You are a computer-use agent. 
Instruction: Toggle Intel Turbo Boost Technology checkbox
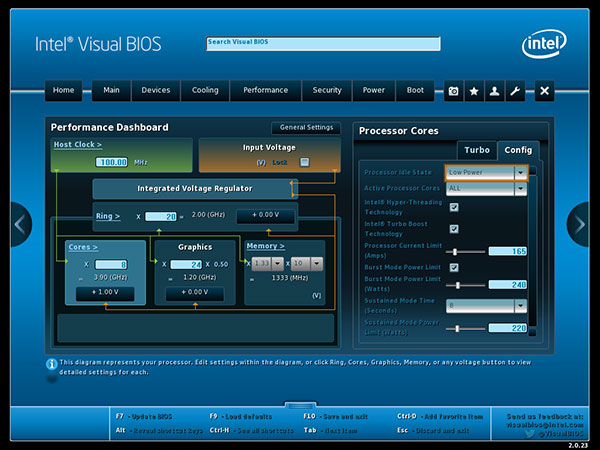[x=454, y=229]
